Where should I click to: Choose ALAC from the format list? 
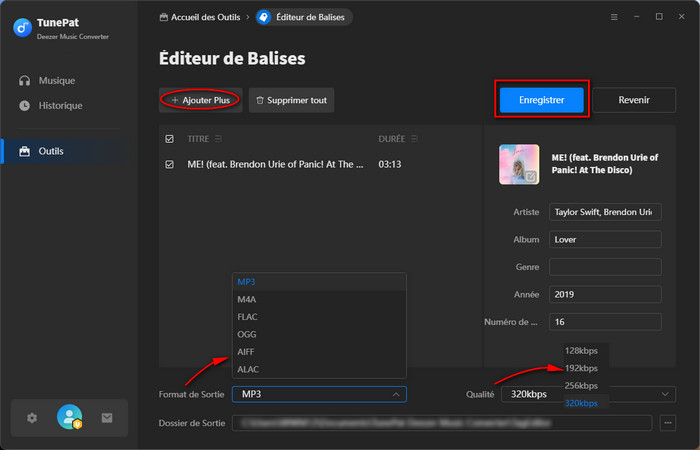click(319, 369)
